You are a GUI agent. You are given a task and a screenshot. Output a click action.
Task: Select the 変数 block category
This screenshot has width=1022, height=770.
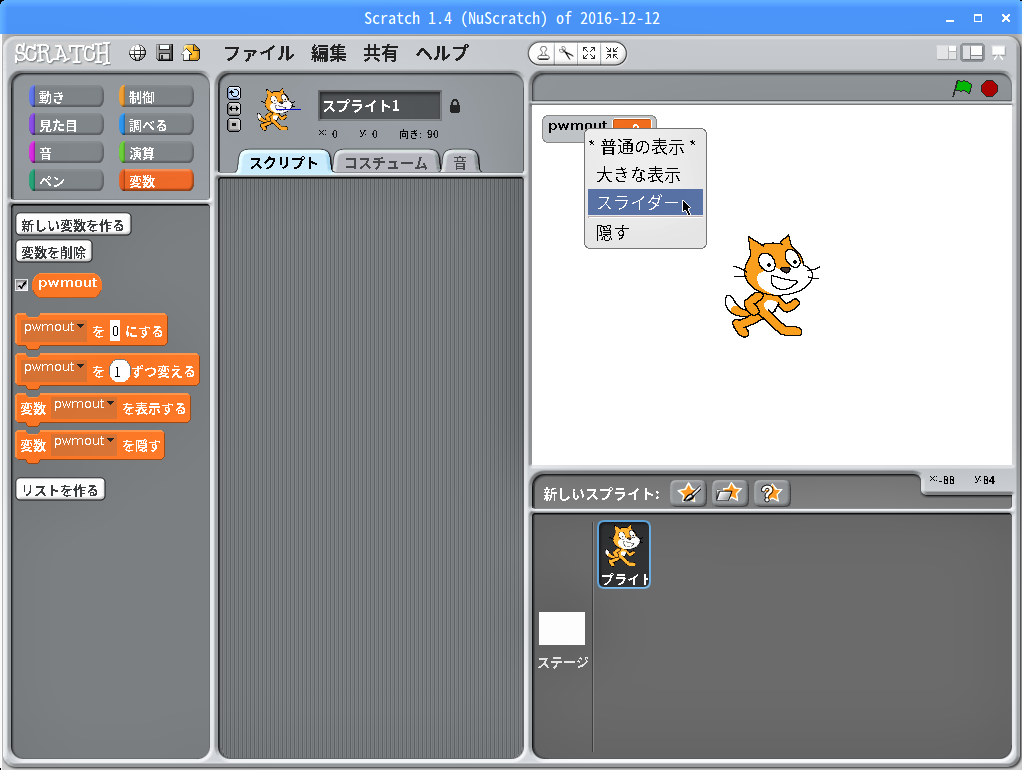pos(156,181)
